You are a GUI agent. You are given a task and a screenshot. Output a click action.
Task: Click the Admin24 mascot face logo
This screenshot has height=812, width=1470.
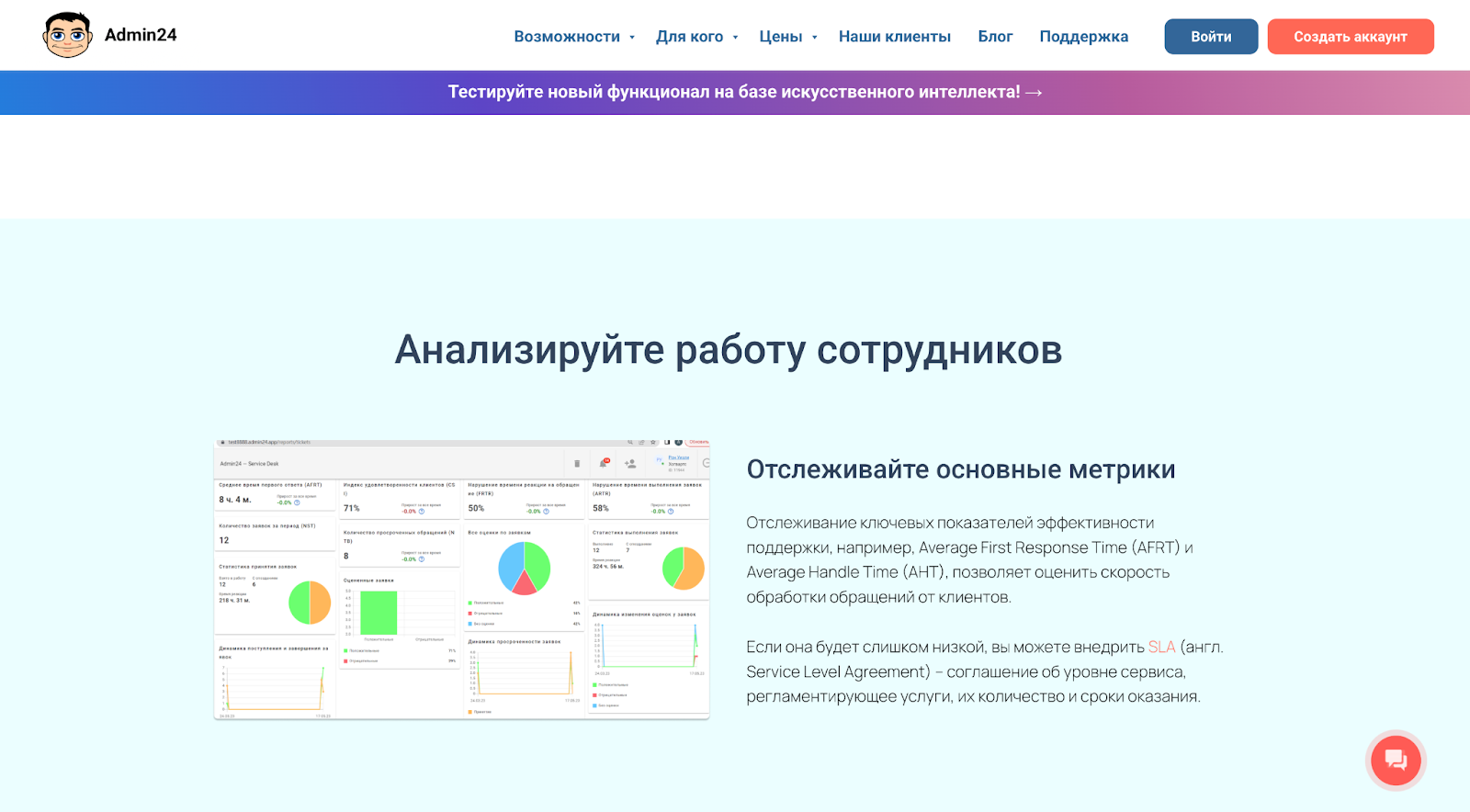coord(67,36)
